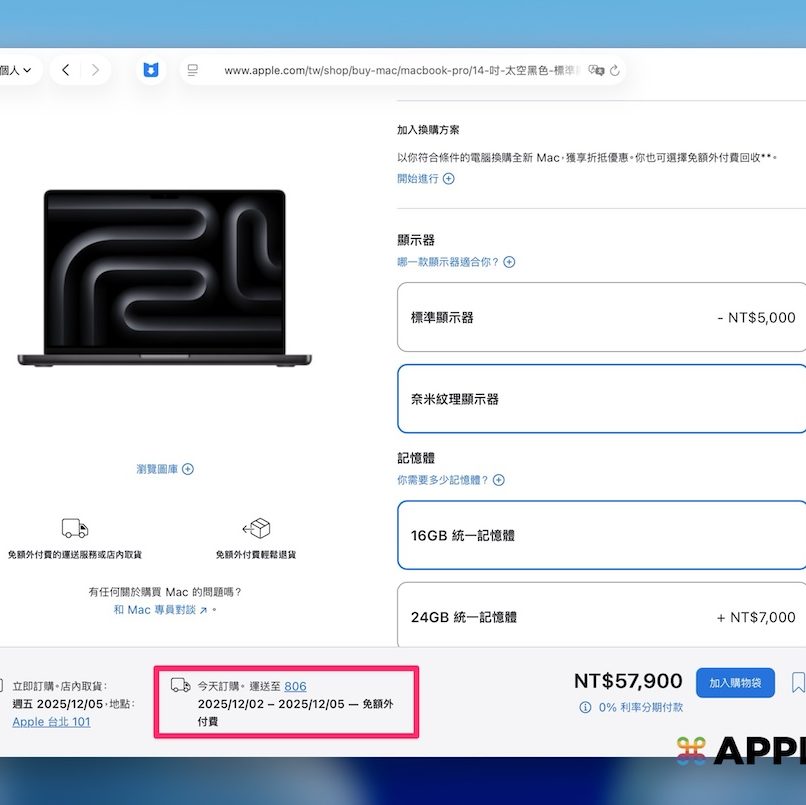Reload the Apple store page
Viewport: 806px width, 805px height.
tap(615, 70)
